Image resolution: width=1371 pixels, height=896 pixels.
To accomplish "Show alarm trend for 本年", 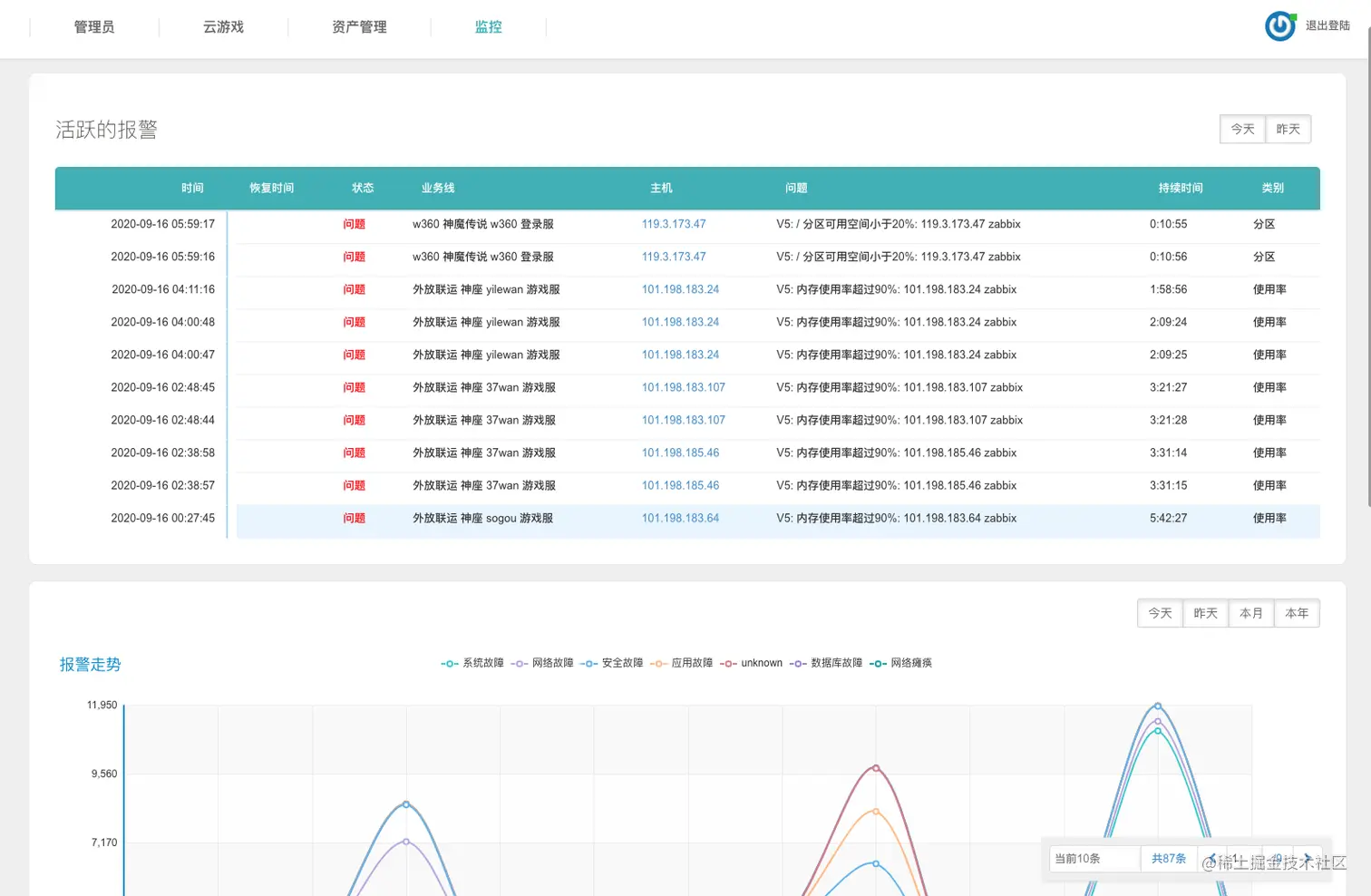I will [1297, 613].
